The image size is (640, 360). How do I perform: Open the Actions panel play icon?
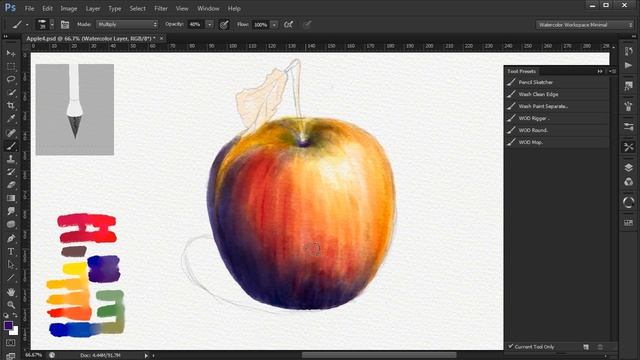pyautogui.click(x=629, y=65)
